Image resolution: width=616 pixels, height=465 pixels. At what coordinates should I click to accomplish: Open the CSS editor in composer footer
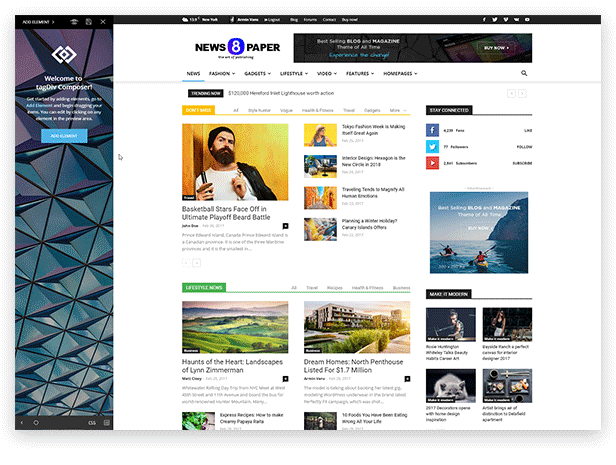92,422
